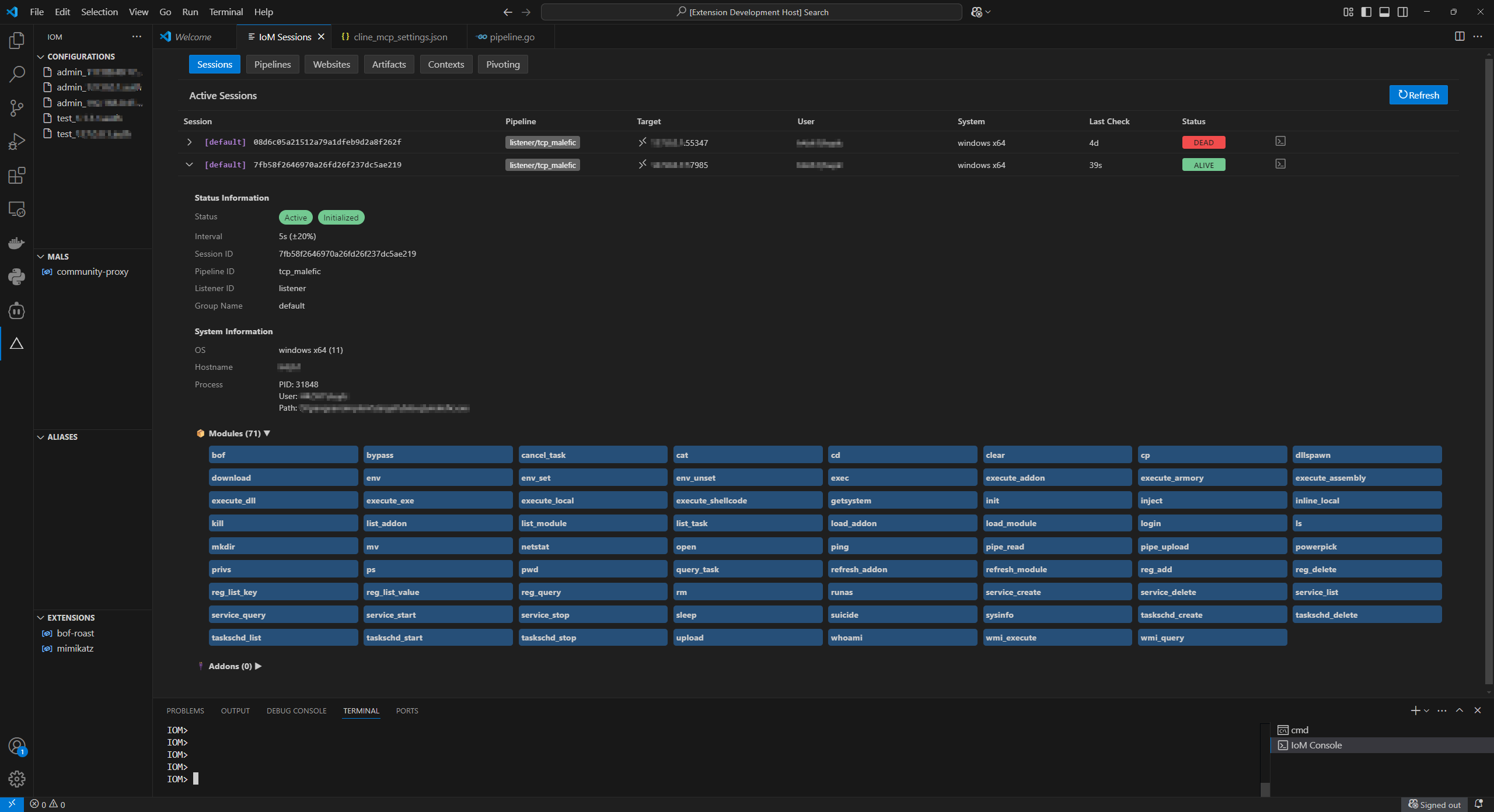This screenshot has width=1494, height=812.
Task: Open the Extensions view icon
Action: [x=16, y=175]
